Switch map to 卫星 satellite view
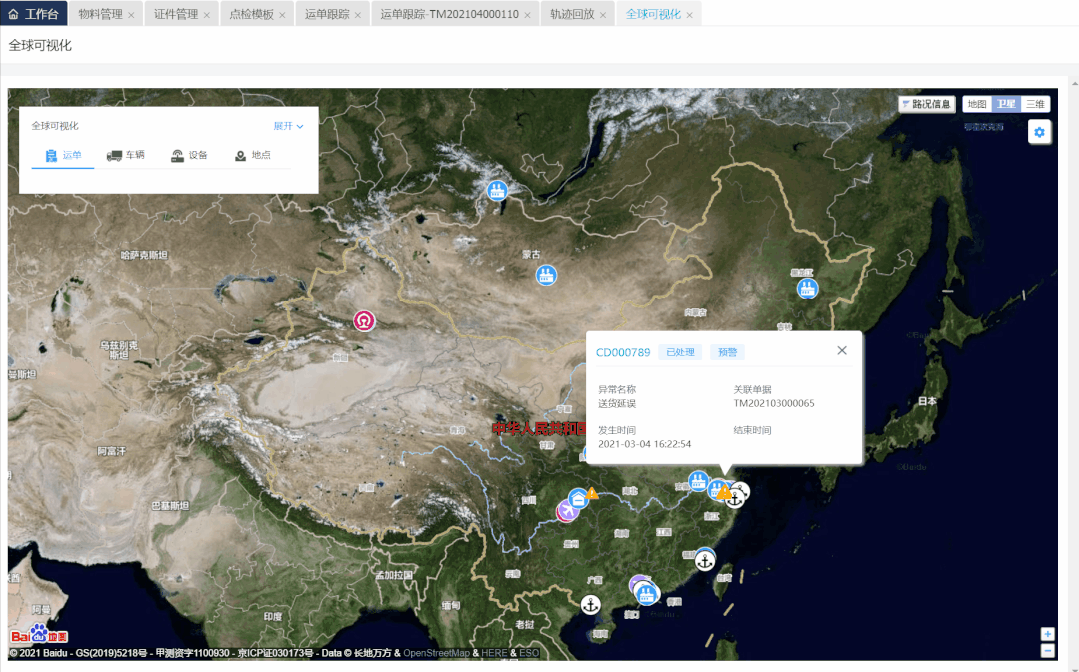1079x672 pixels. coord(1005,104)
